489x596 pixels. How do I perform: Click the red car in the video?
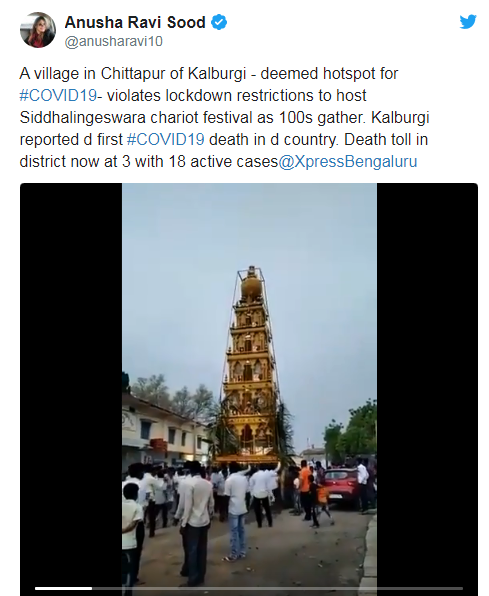click(x=341, y=487)
